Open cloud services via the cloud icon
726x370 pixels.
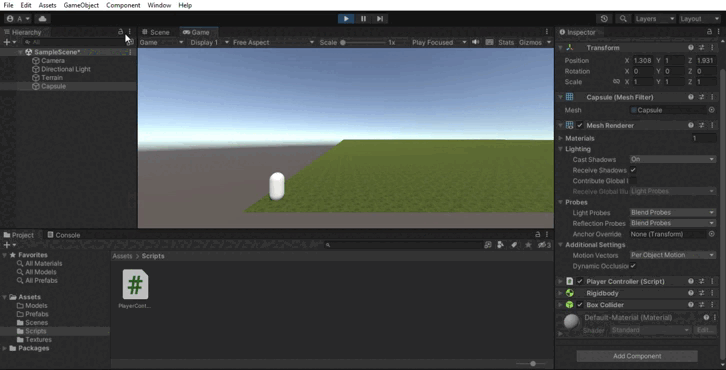coord(42,19)
